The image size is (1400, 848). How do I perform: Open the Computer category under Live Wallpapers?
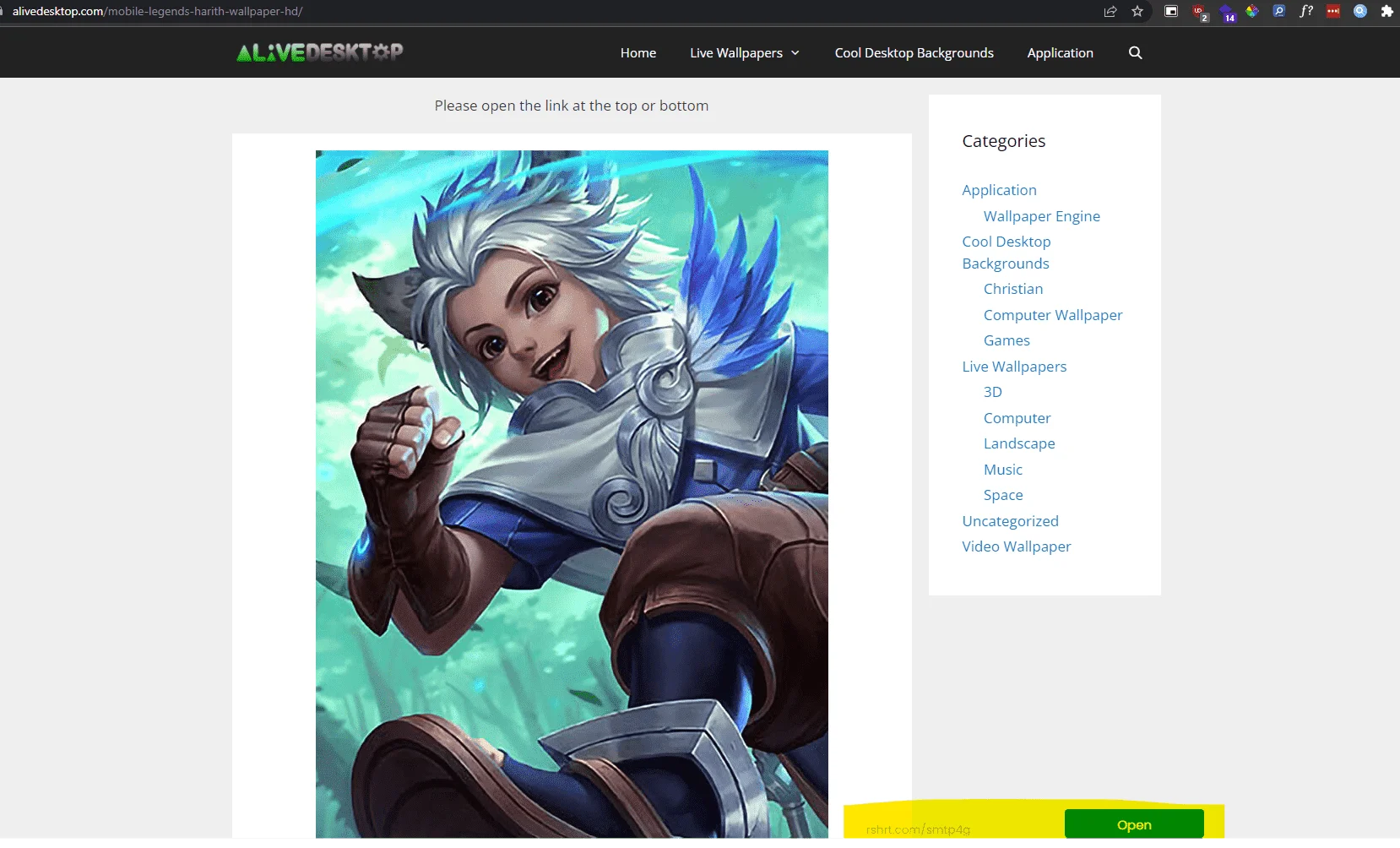point(1017,418)
